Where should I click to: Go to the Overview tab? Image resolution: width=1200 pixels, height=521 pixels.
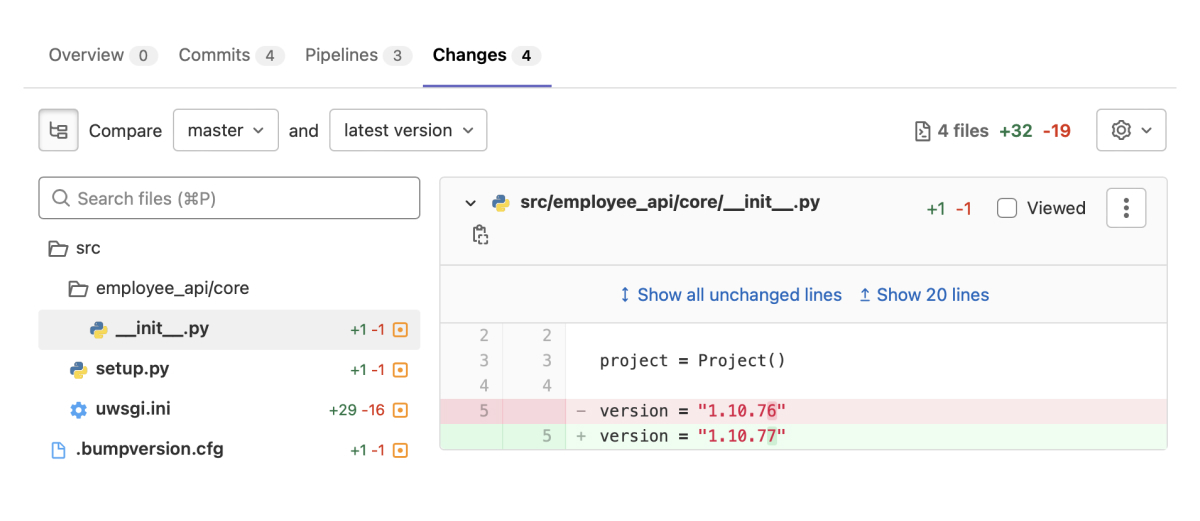[x=102, y=55]
